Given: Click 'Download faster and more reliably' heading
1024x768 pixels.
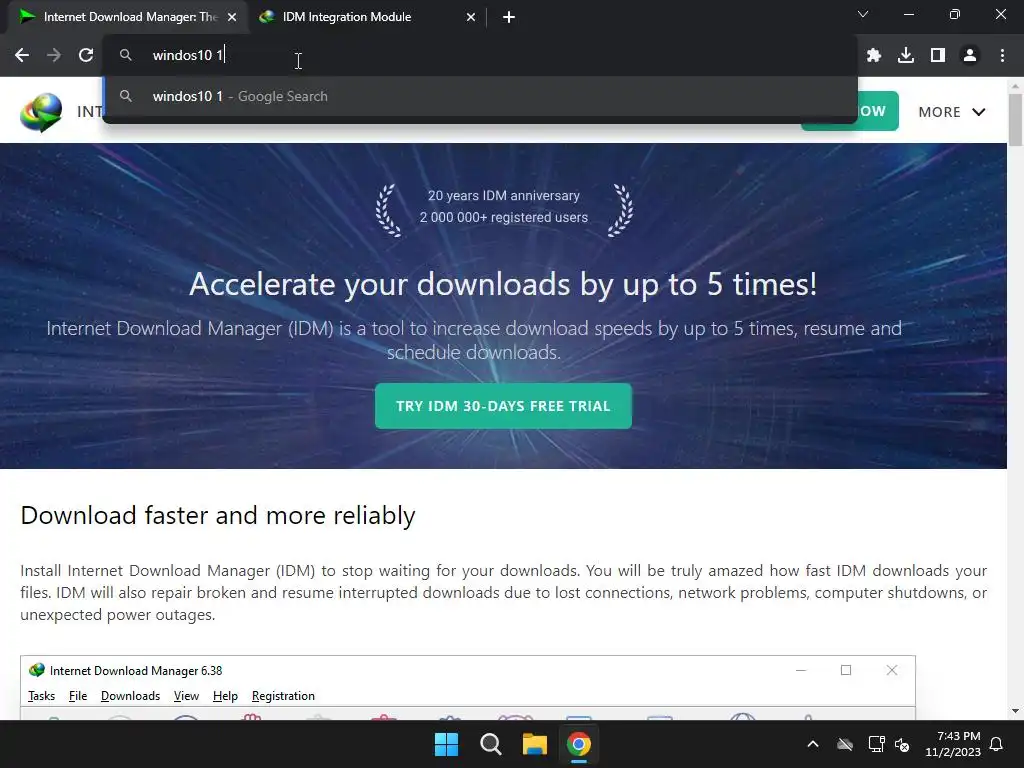Looking at the screenshot, I should (218, 515).
